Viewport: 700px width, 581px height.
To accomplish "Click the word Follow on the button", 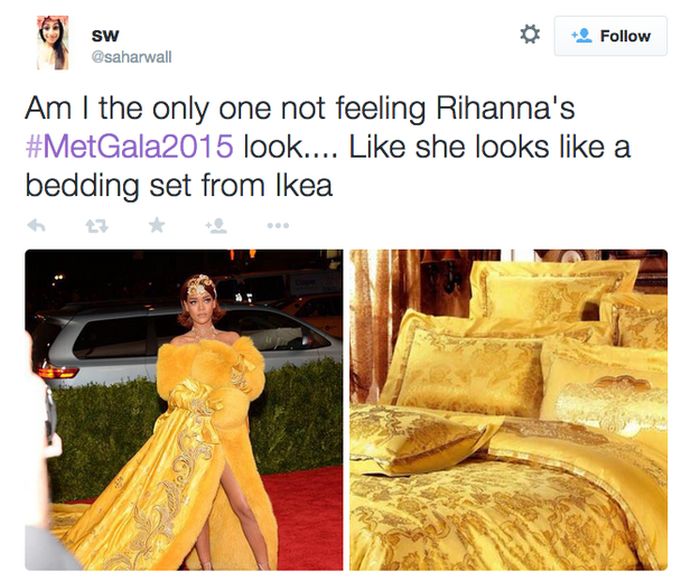I will (625, 36).
